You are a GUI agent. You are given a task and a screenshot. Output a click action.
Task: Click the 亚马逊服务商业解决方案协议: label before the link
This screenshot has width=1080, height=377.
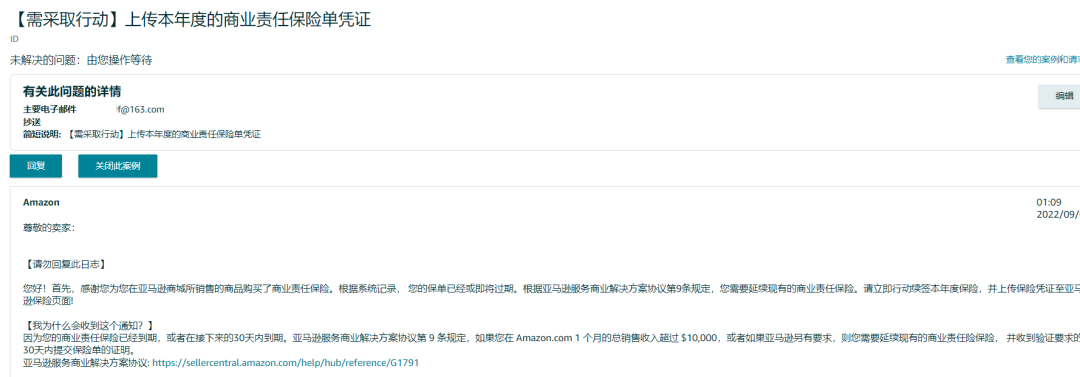pyautogui.click(x=86, y=363)
